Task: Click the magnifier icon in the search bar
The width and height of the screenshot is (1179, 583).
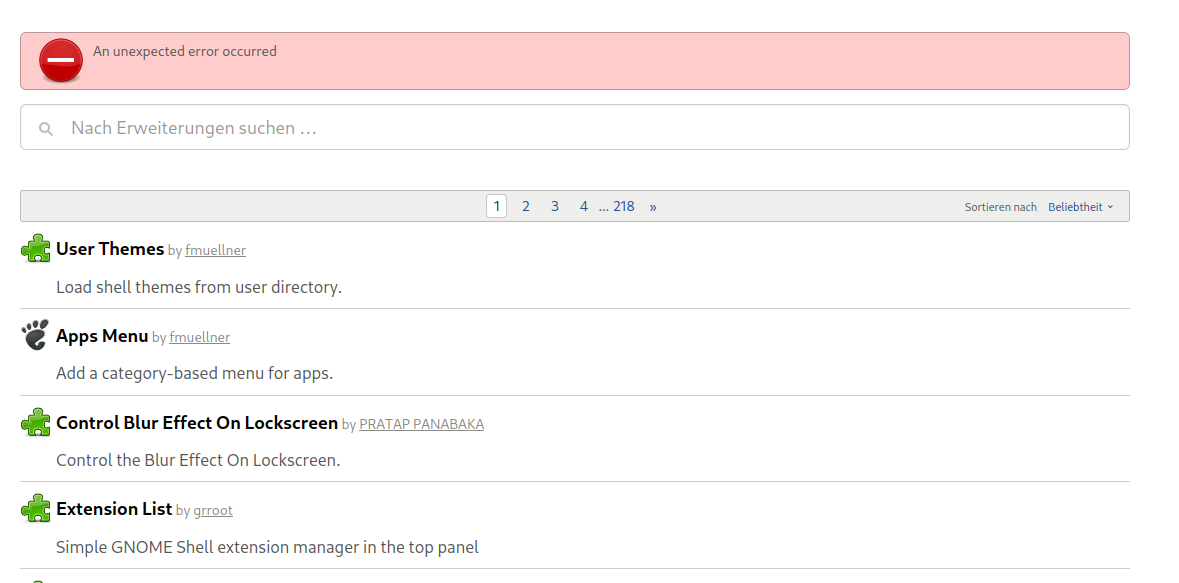Action: point(45,129)
